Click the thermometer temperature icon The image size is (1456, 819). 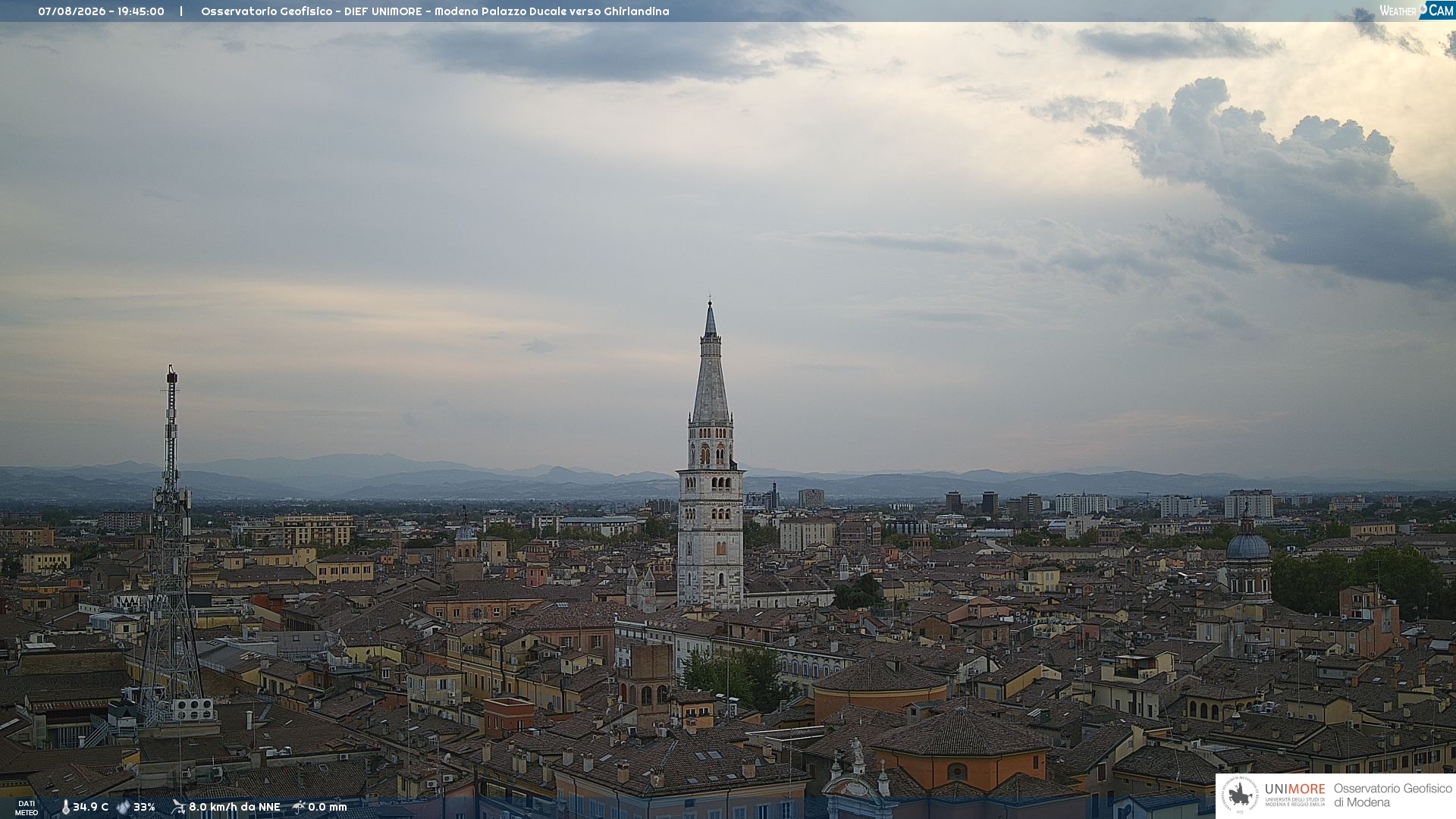point(65,807)
